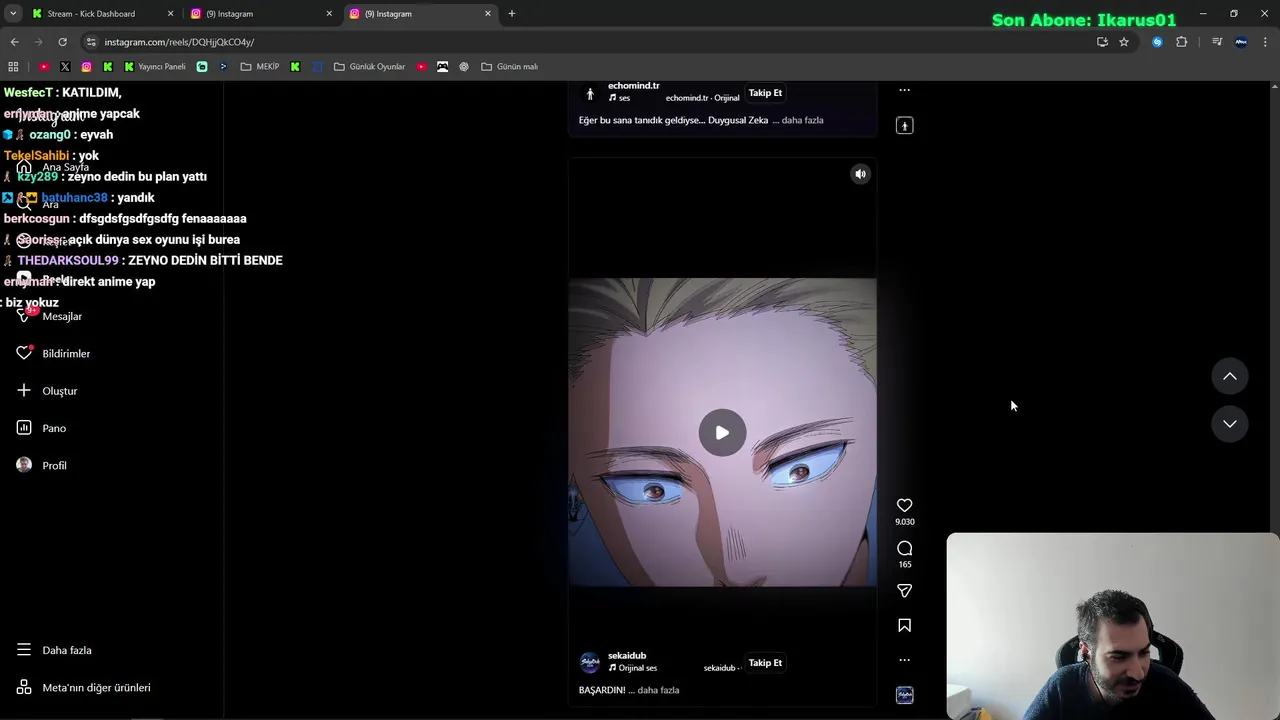Open the tab search dropdown arrow
Screen dimensions: 1280x720
click(x=13, y=14)
